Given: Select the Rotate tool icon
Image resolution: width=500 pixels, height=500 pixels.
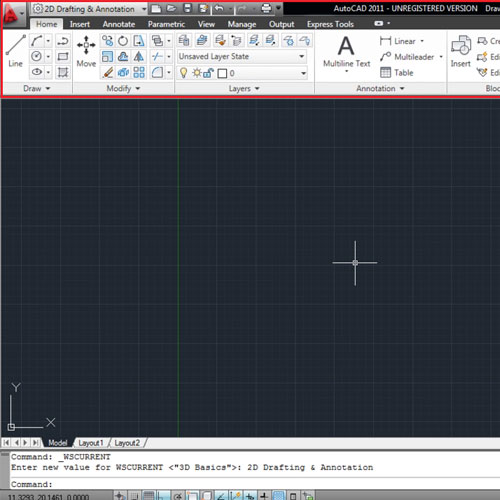Looking at the screenshot, I should click(123, 41).
